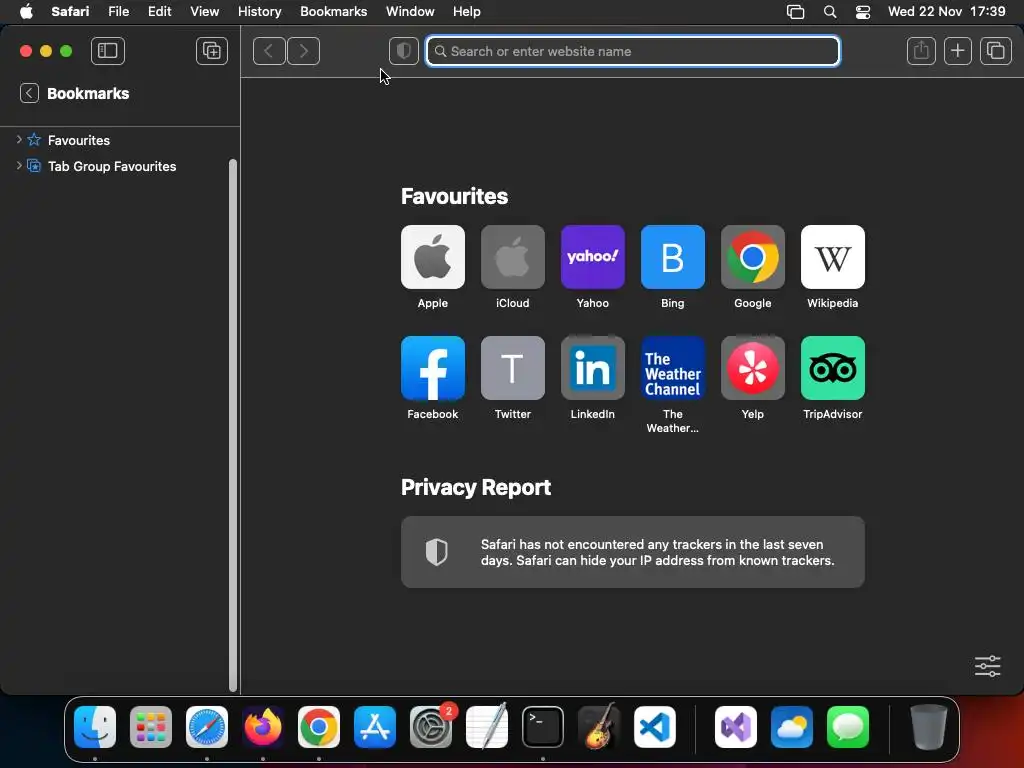Screen dimensions: 1024x768
Task: Open System Settings from the Dock
Action: pyautogui.click(x=431, y=727)
